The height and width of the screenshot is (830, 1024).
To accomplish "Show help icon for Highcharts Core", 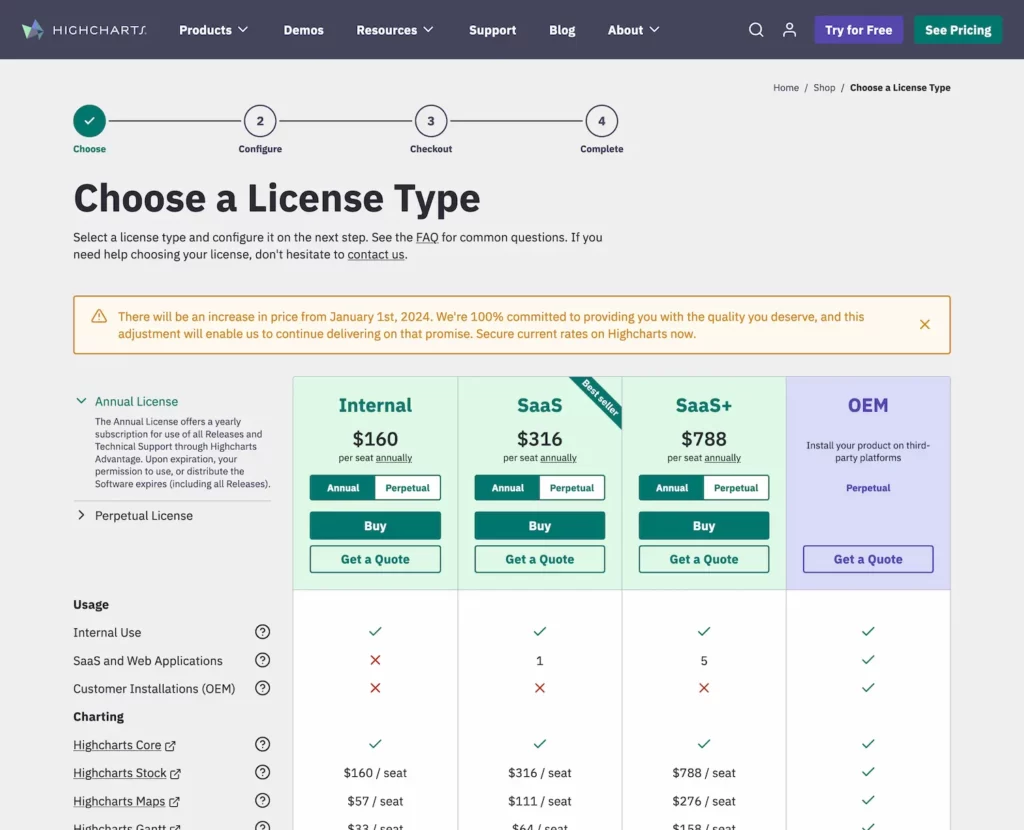I will (x=262, y=745).
